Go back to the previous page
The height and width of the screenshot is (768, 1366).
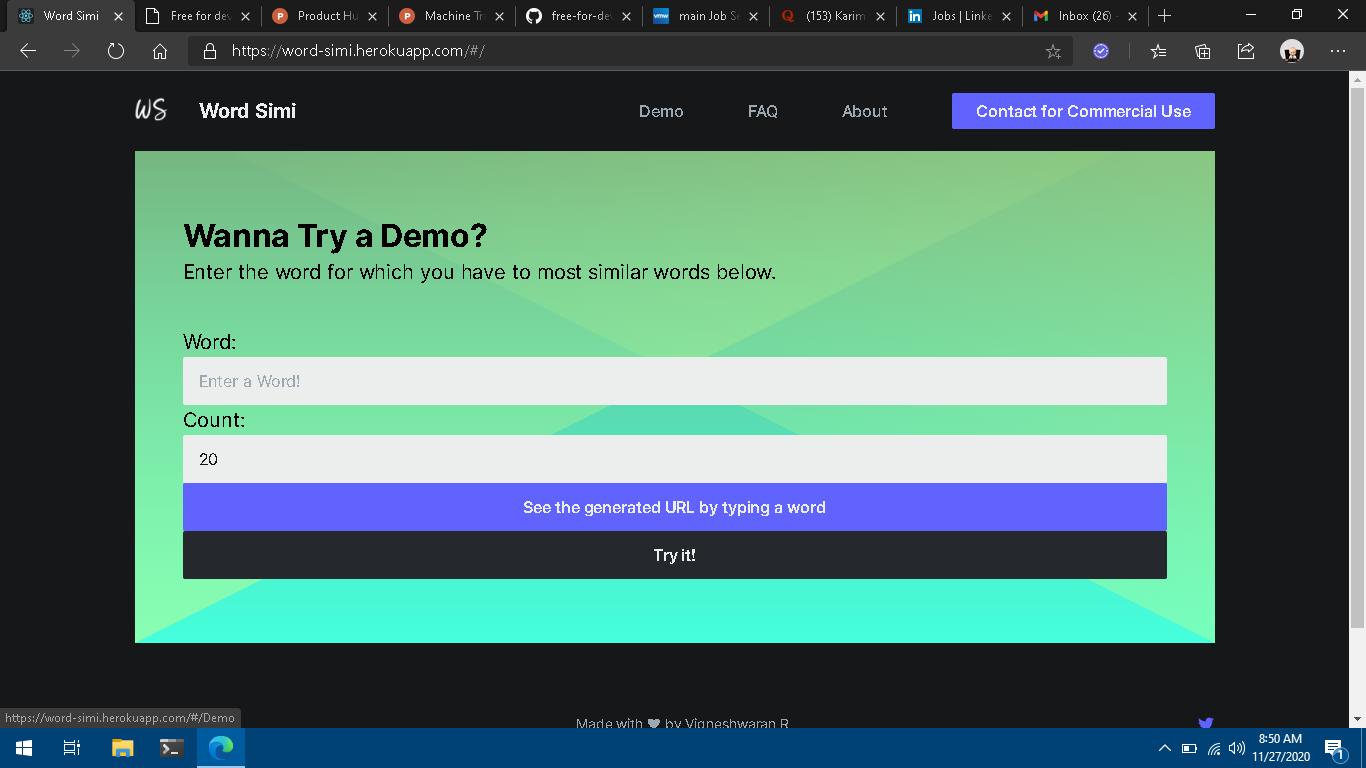[x=28, y=51]
